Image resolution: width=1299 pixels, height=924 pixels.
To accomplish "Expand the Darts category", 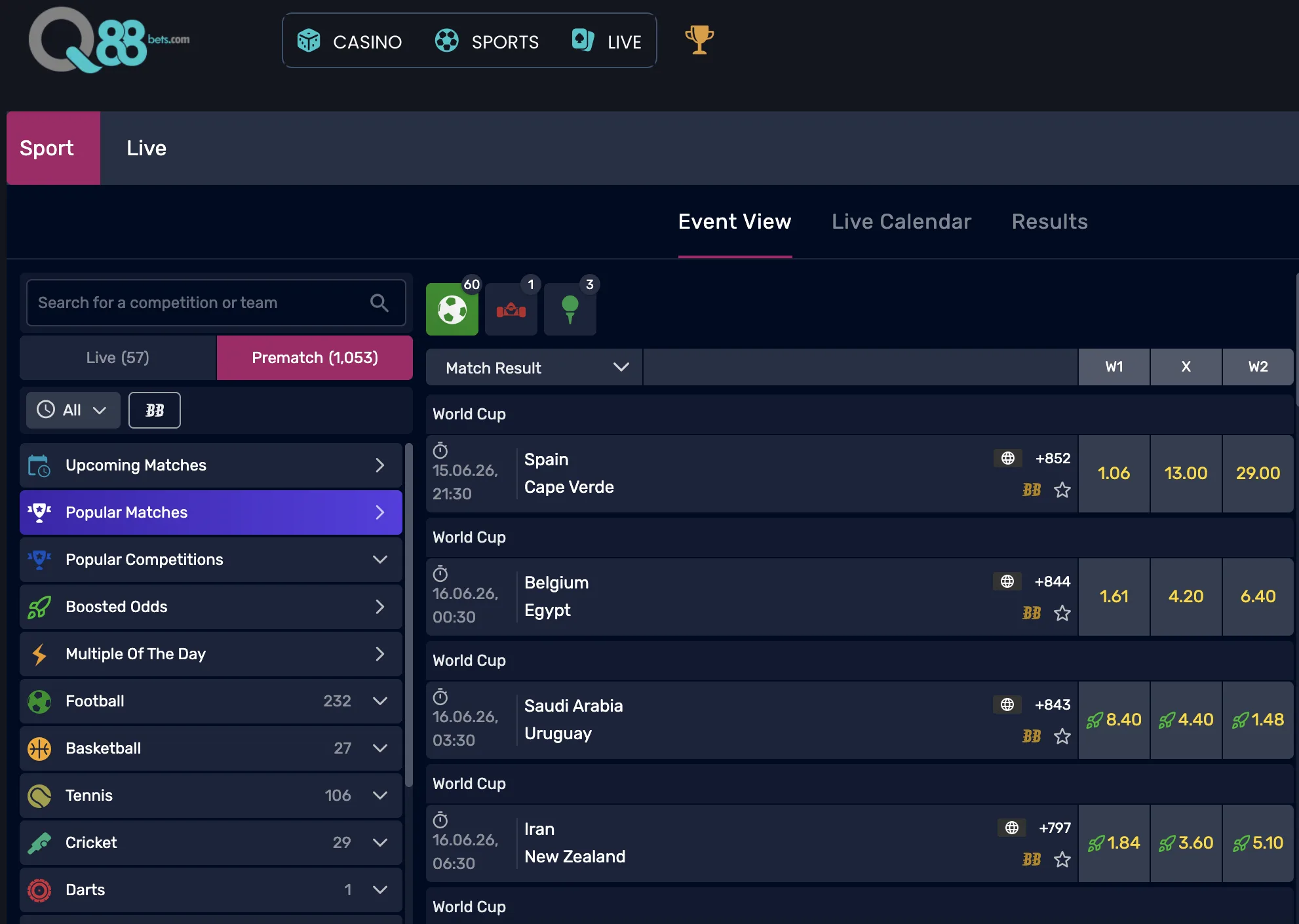I will click(211, 890).
